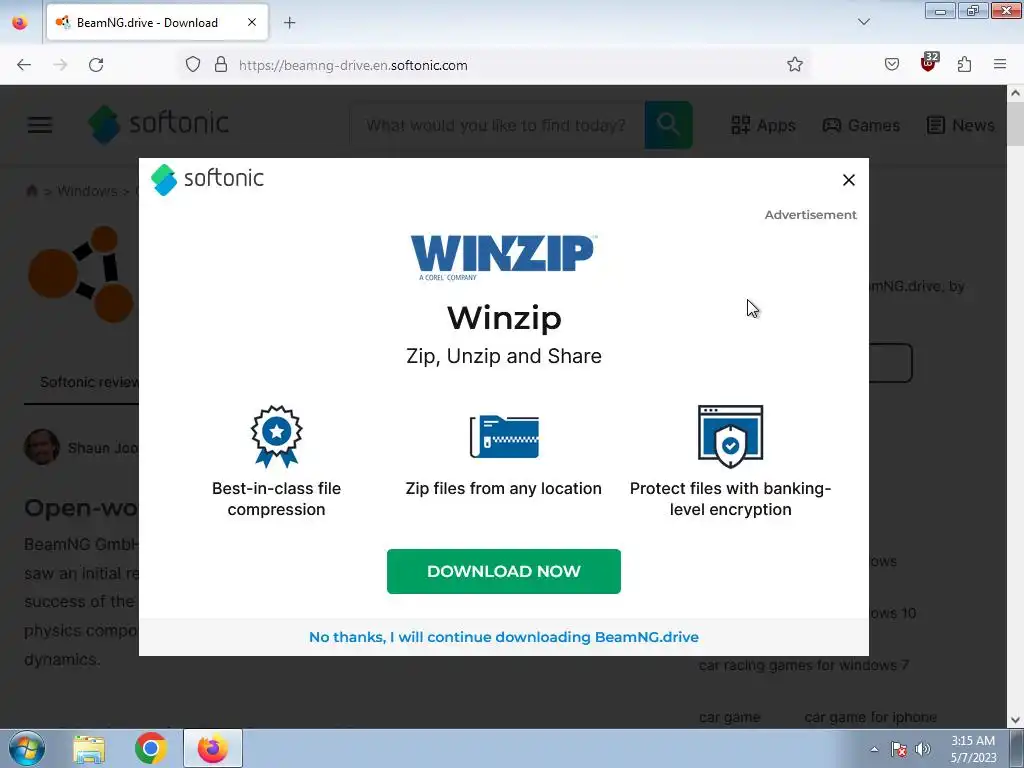1024x768 pixels.
Task: Click the home breadcrumb icon
Action: 31,191
